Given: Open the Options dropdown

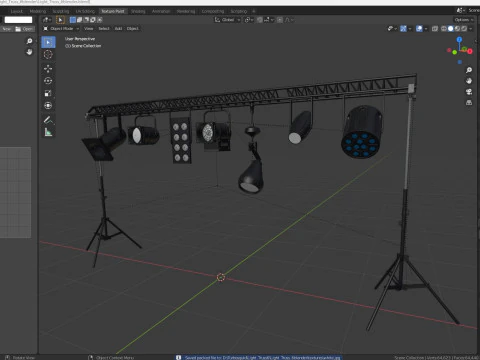Looking at the screenshot, I should [464, 20].
